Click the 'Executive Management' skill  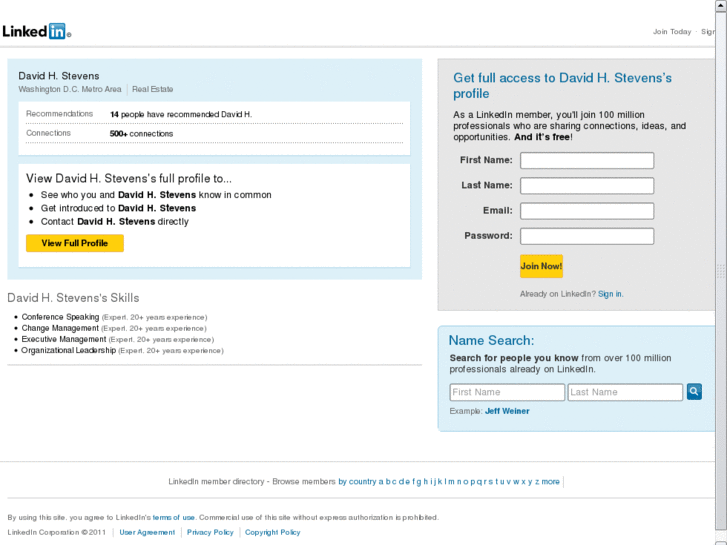(64, 339)
